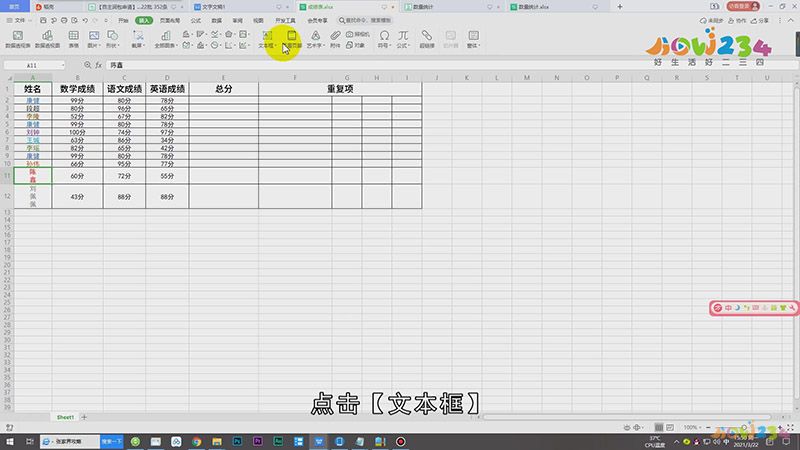Open the 文件 file menu dropdown
800x450 pixels.
pos(19,20)
